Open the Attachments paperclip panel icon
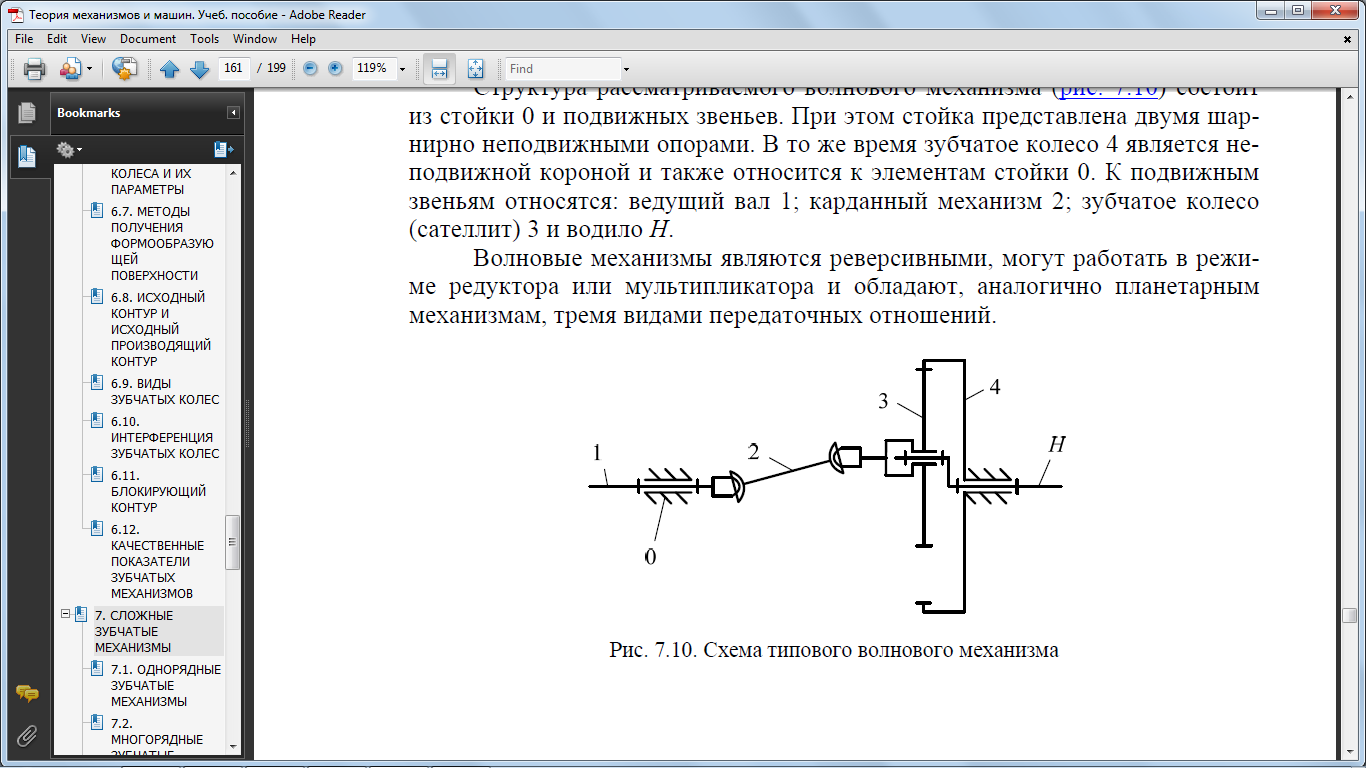1366x768 pixels. point(27,737)
